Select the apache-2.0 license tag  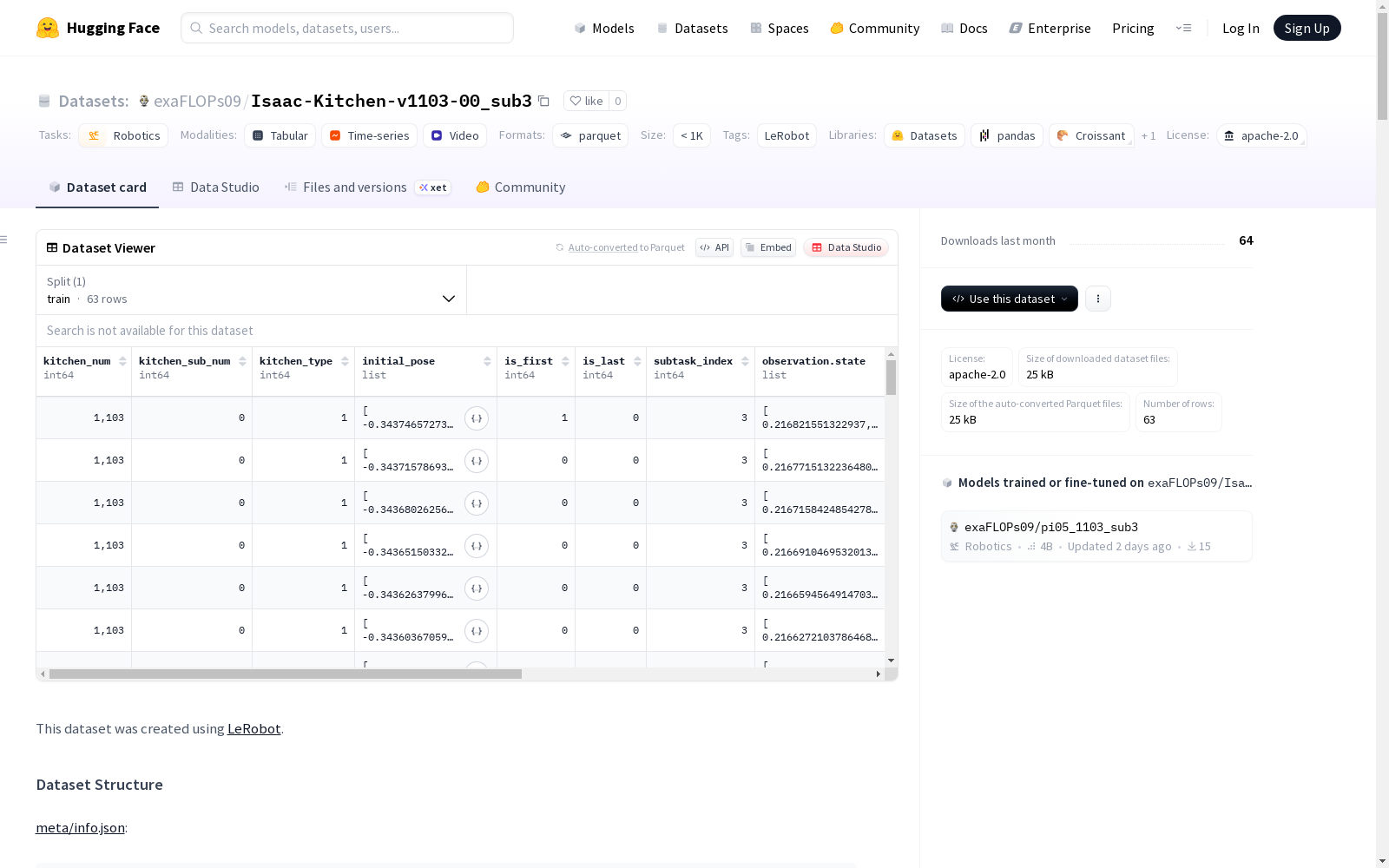pyautogui.click(x=1261, y=135)
